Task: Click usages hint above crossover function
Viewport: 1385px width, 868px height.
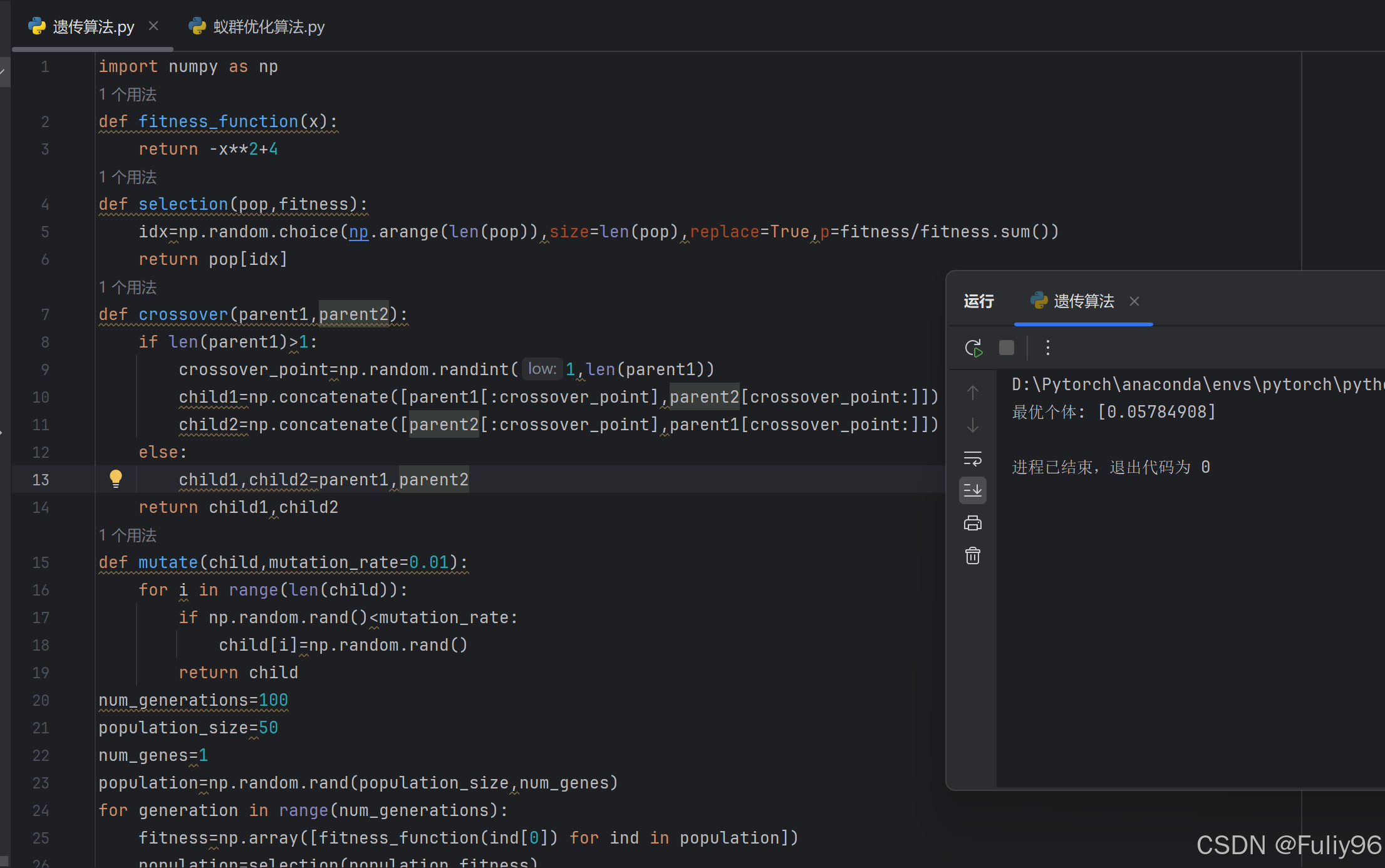Action: [128, 287]
